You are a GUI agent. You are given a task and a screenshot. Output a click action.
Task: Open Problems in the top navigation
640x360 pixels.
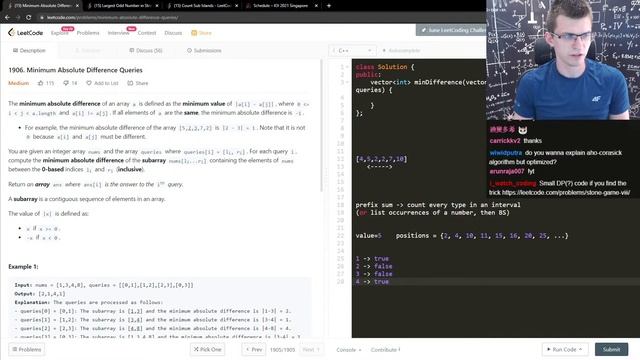(88, 33)
